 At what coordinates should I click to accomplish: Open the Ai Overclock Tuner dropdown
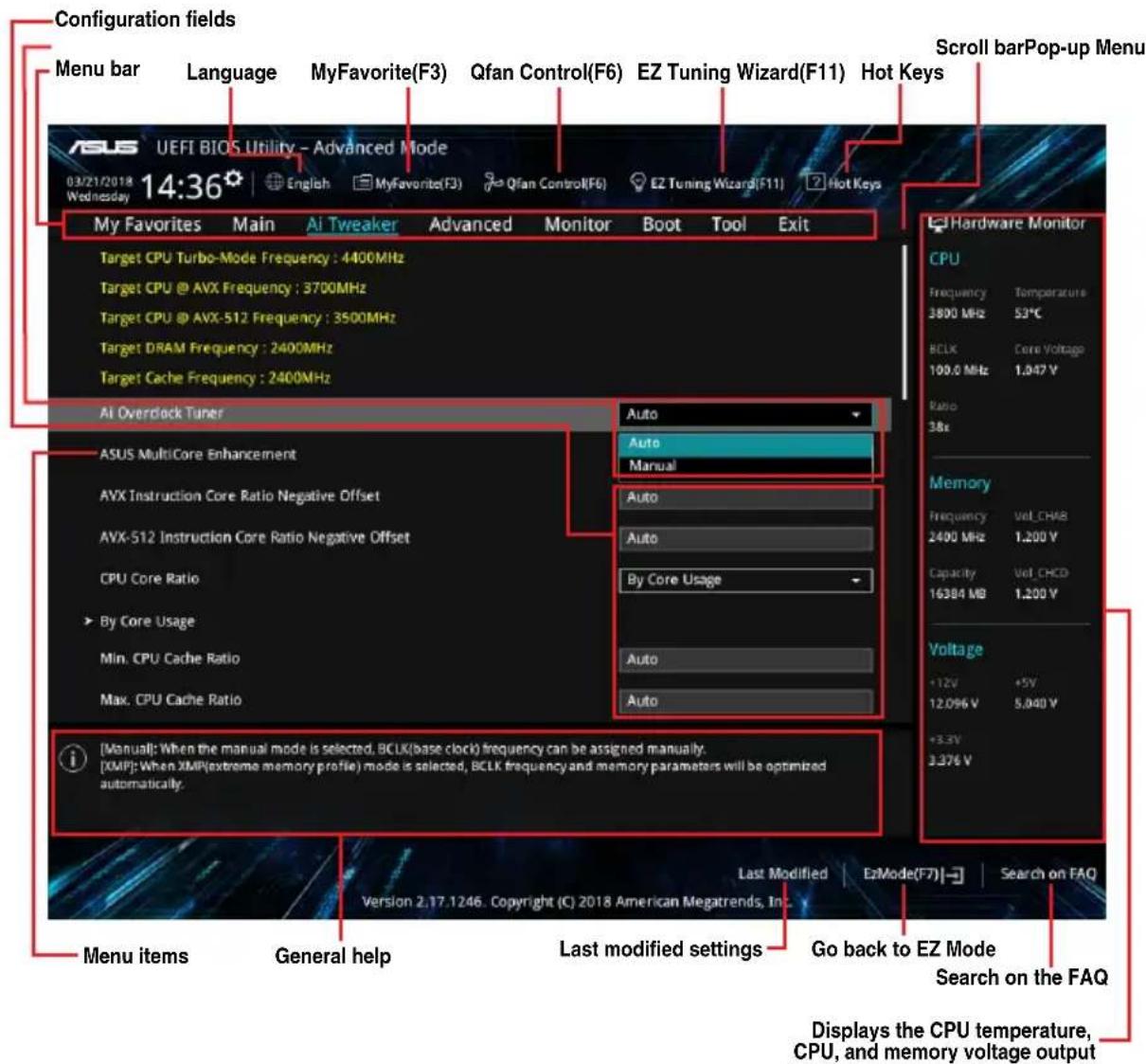(744, 414)
